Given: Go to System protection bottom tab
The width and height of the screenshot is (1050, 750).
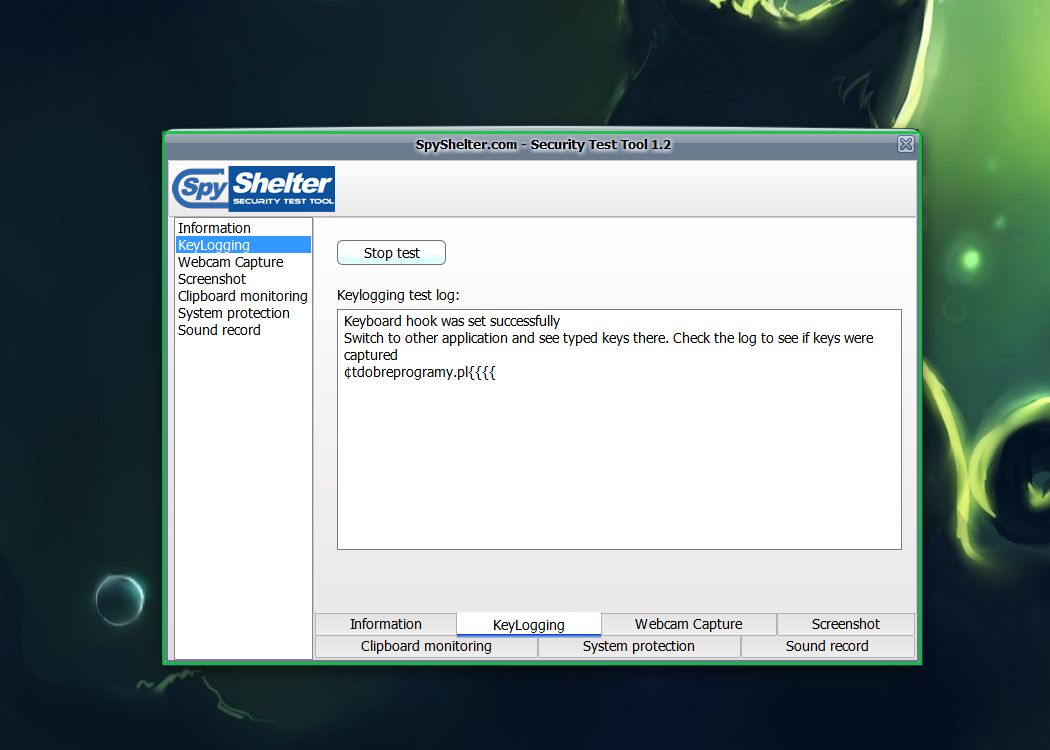Looking at the screenshot, I should point(638,646).
